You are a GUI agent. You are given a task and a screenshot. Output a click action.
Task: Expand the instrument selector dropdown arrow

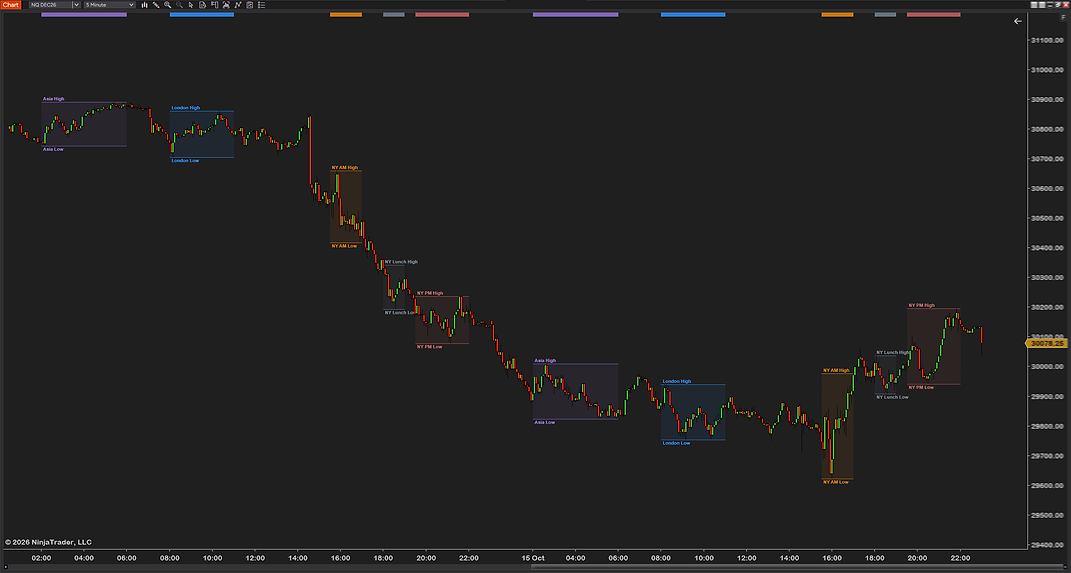tap(76, 5)
